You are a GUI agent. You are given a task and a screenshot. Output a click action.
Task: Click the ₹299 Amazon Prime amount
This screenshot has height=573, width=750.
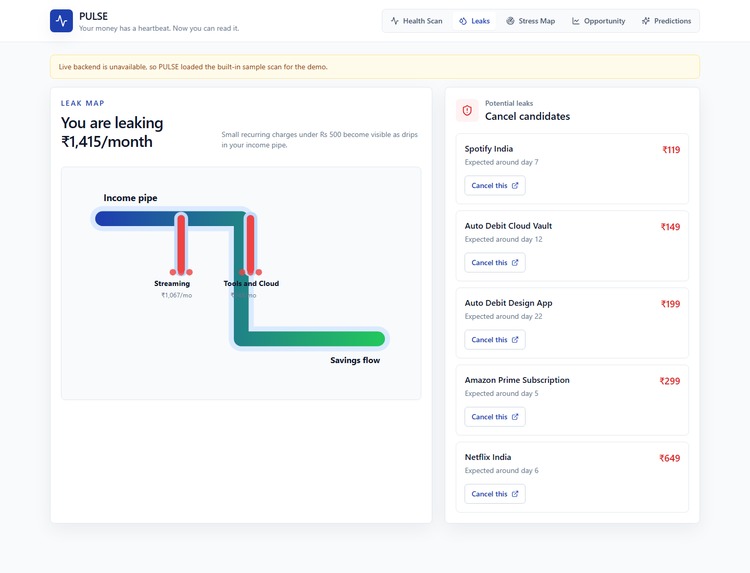click(x=670, y=381)
